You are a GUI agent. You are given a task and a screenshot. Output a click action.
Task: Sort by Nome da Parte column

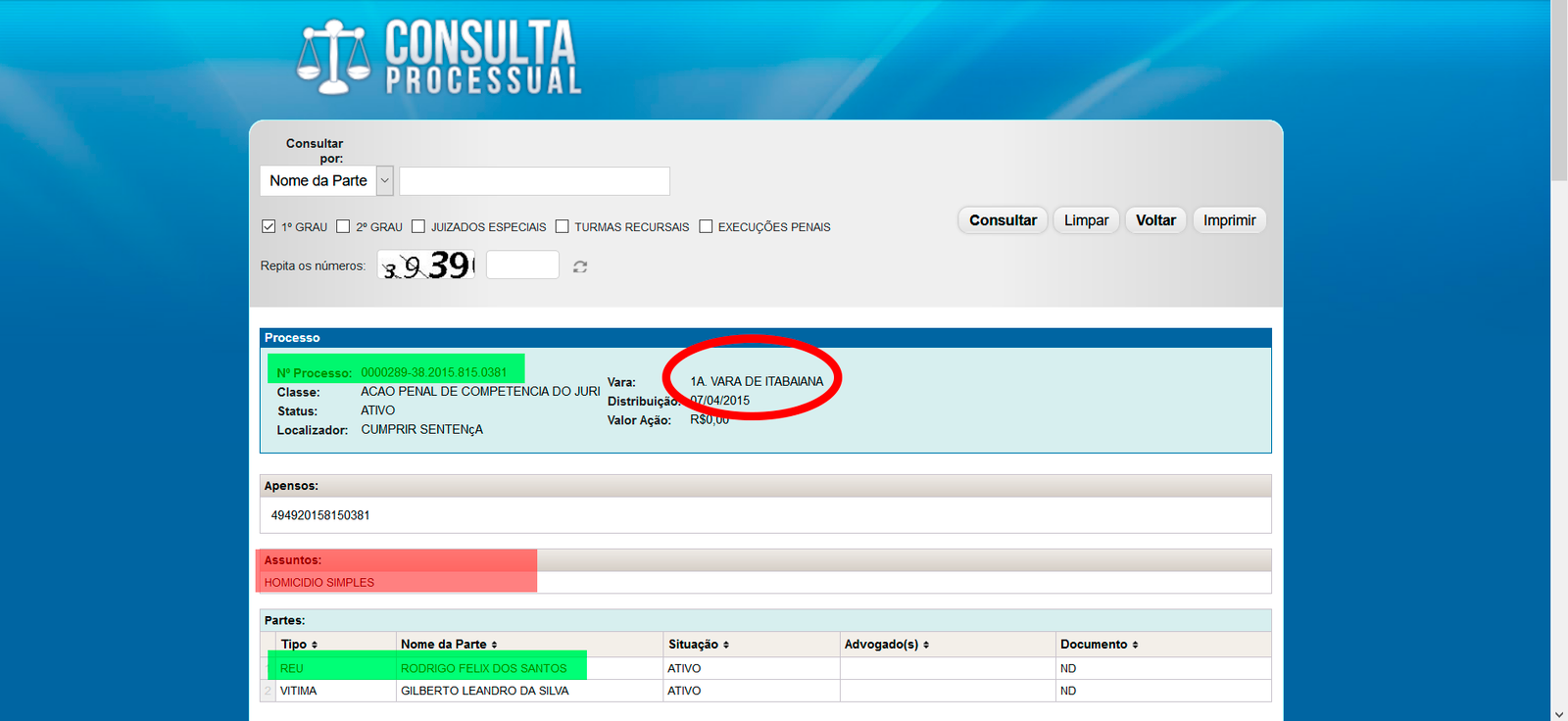tap(449, 645)
